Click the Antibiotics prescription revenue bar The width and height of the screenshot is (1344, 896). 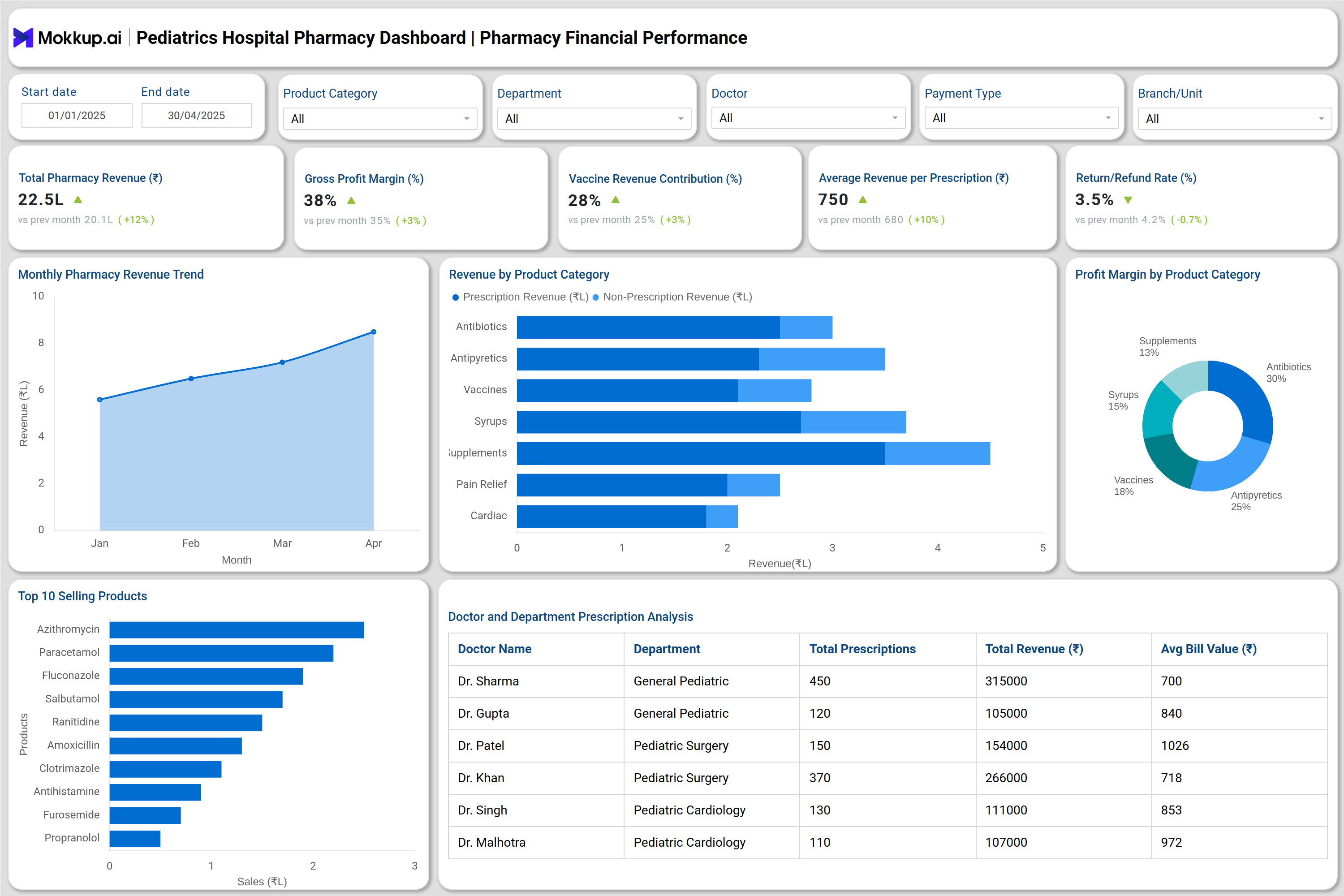pos(649,327)
